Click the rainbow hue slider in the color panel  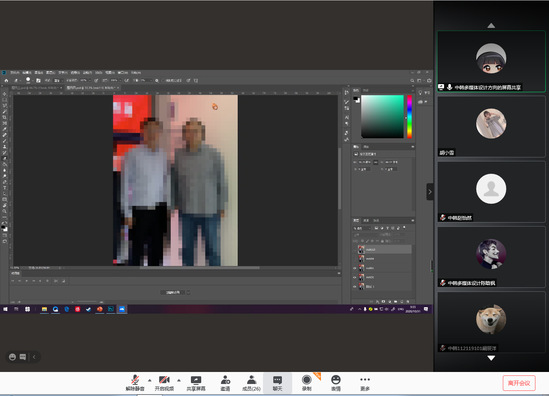pos(409,117)
